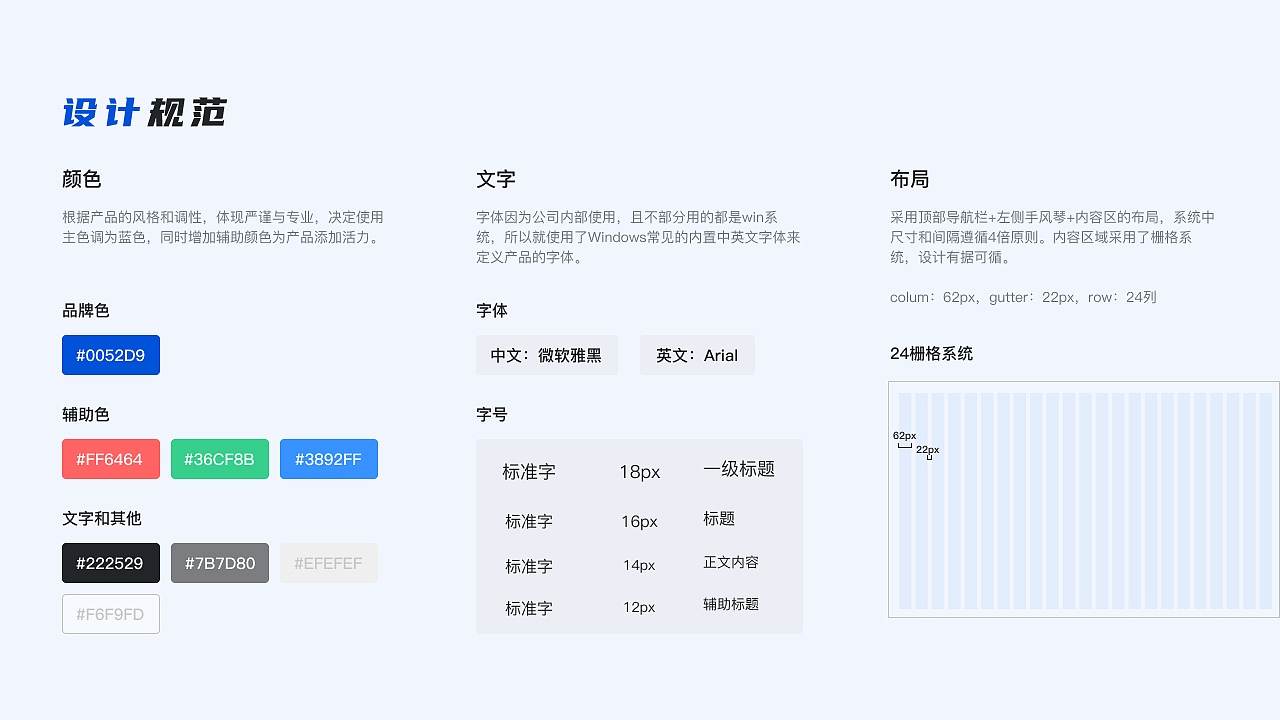Image resolution: width=1280 pixels, height=720 pixels.
Task: Click the 设计规范 page title
Action: [144, 112]
